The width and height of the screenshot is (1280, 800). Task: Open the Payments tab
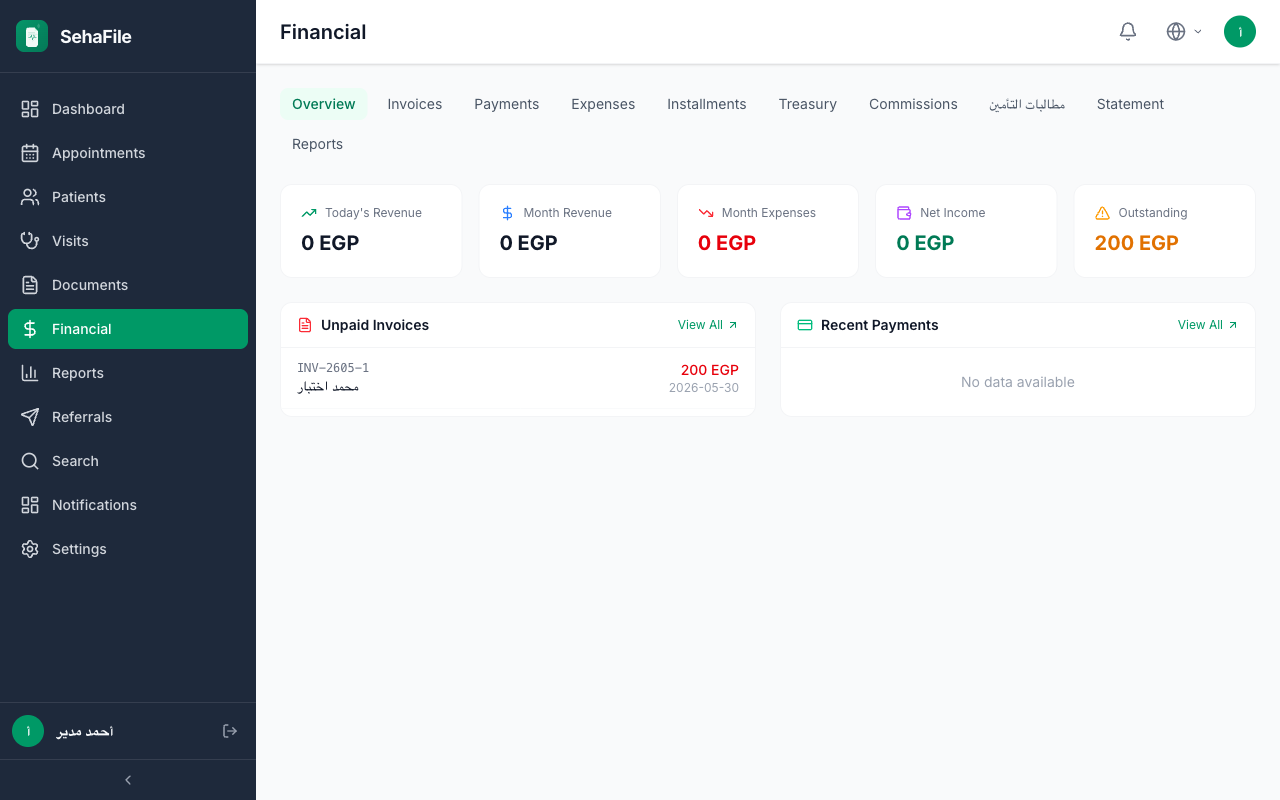[x=507, y=104]
